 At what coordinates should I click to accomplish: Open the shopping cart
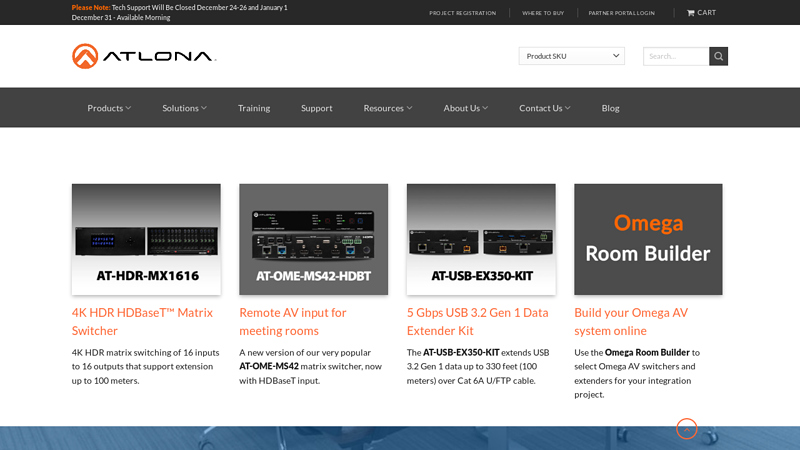[701, 12]
